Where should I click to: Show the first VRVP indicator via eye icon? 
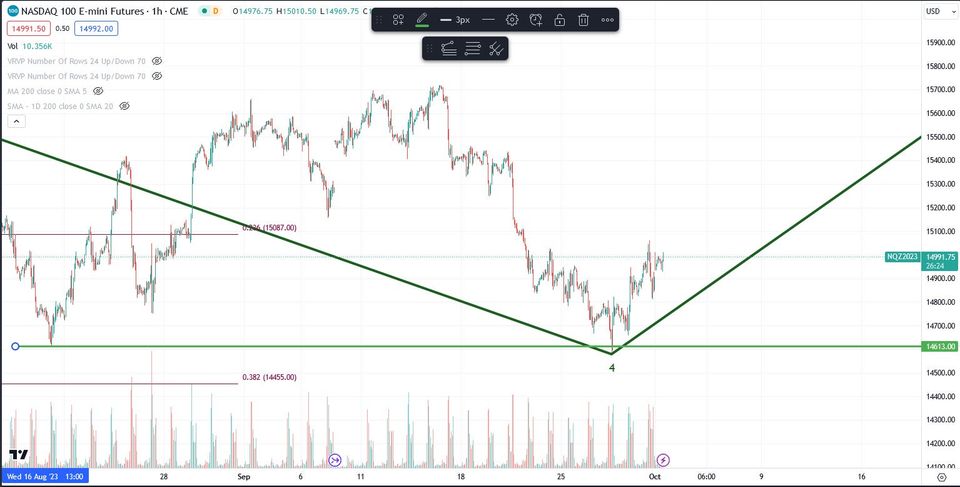(x=157, y=61)
